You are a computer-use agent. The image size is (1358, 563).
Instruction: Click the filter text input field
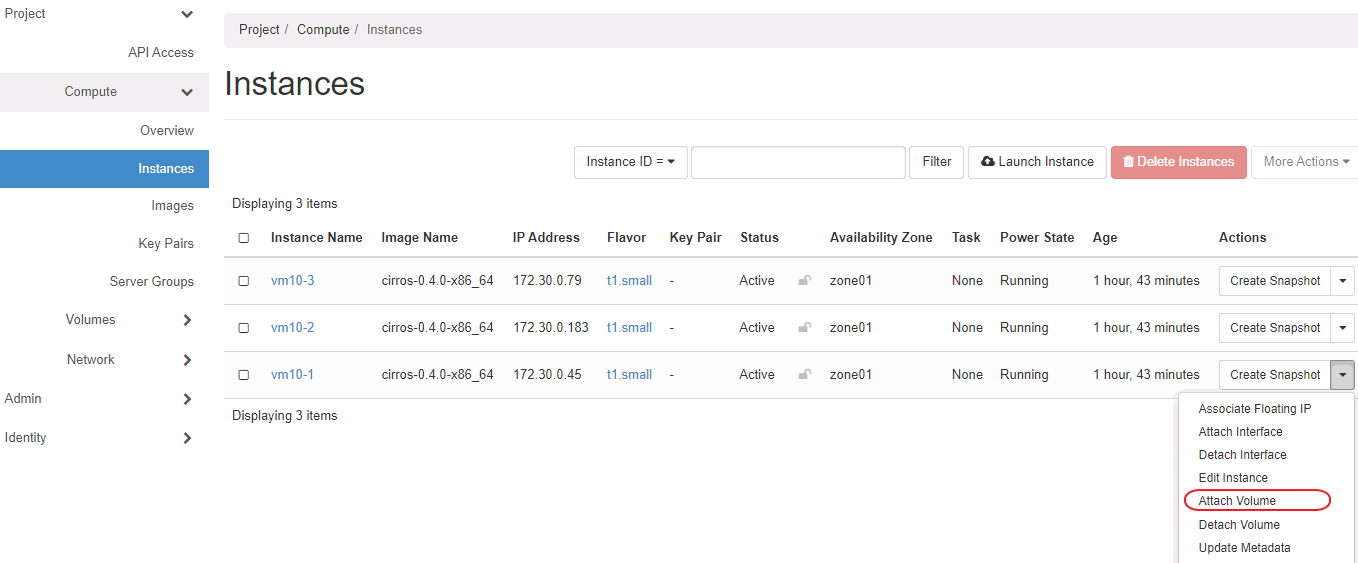click(x=798, y=162)
